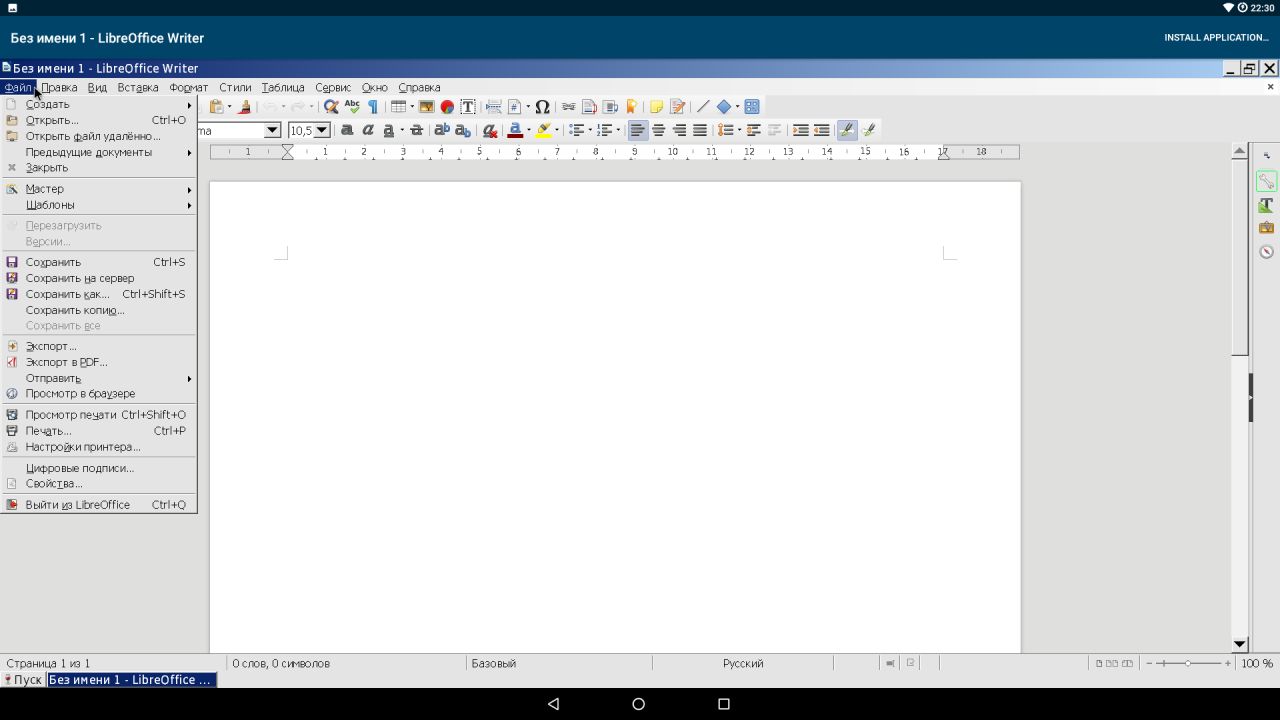Enable center alignment

point(658,130)
